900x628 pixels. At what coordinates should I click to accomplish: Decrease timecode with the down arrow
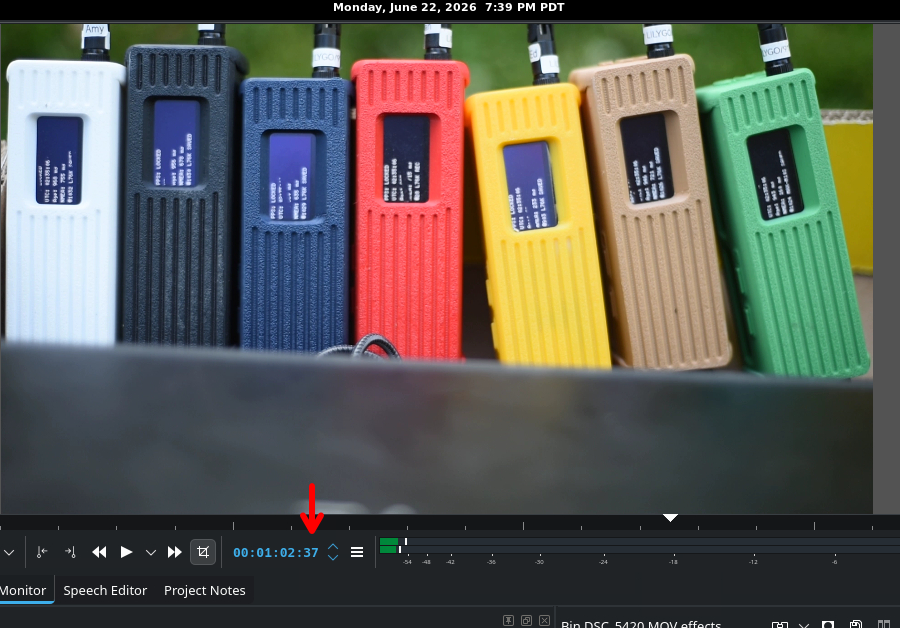(333, 557)
